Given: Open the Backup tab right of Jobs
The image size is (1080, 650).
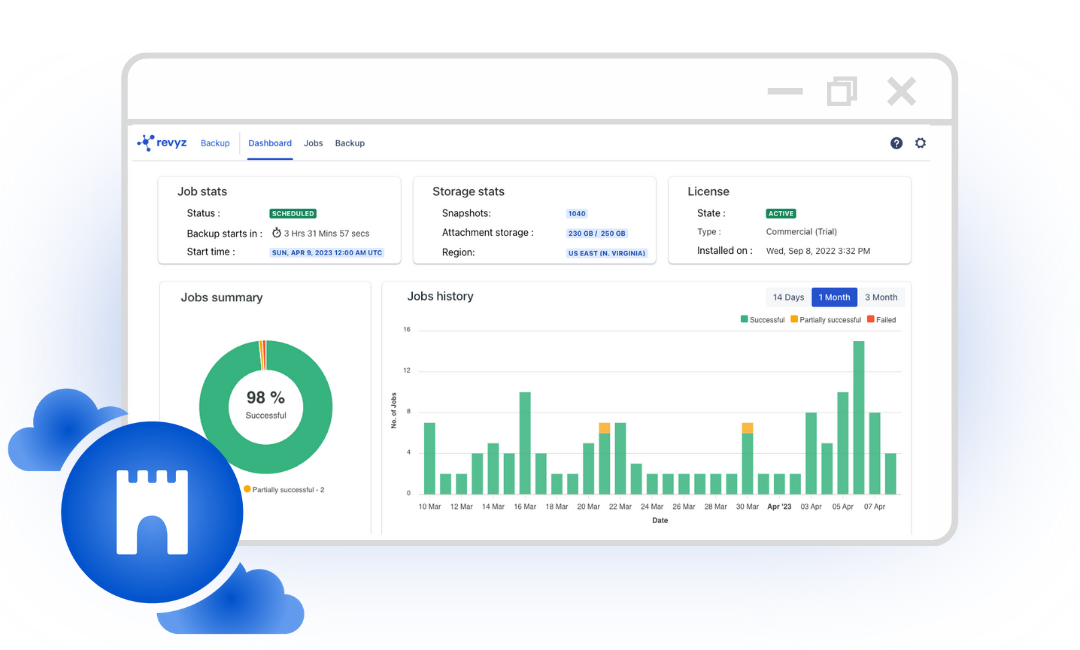Looking at the screenshot, I should pyautogui.click(x=350, y=143).
